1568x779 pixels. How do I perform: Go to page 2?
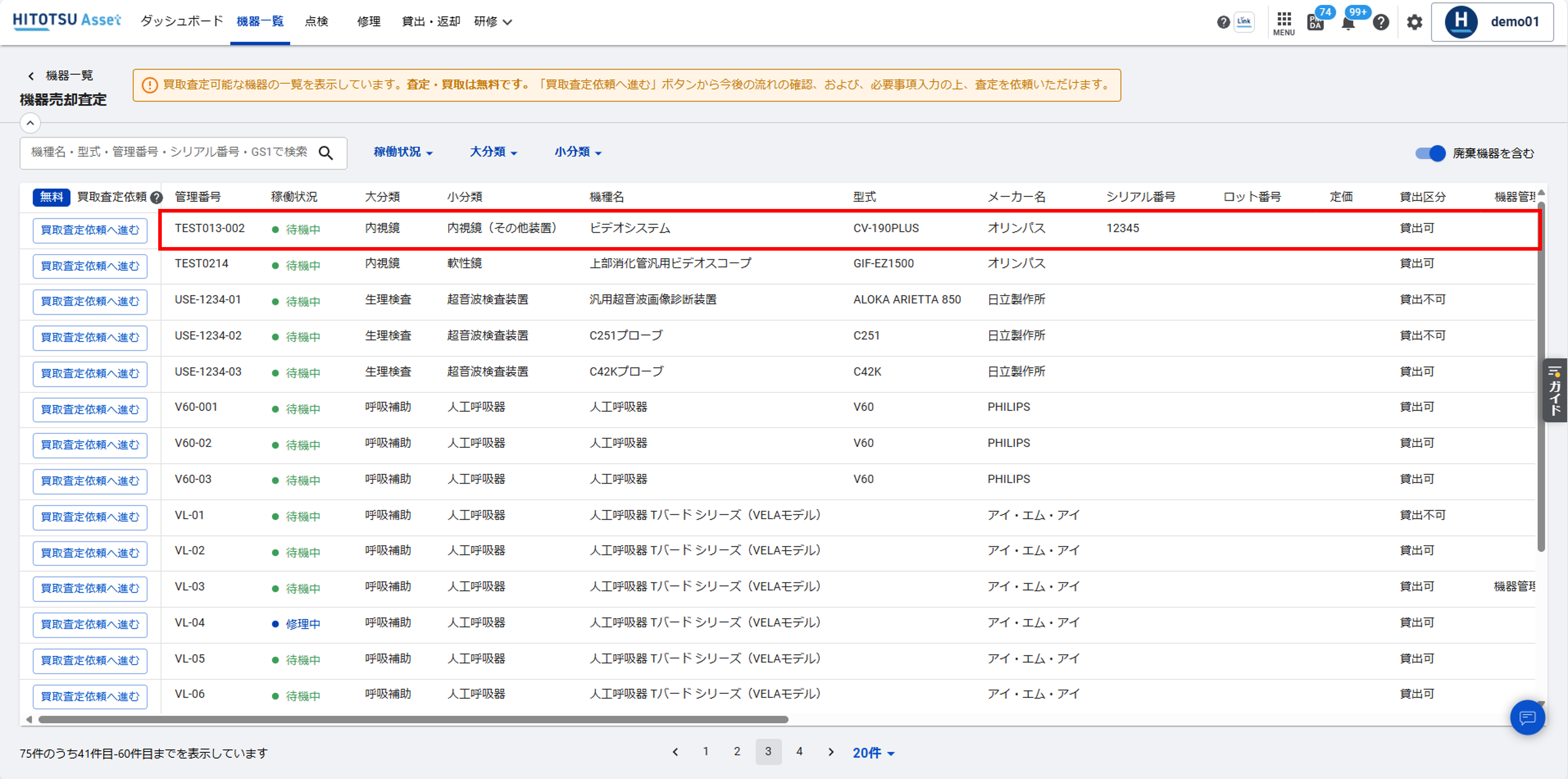737,752
